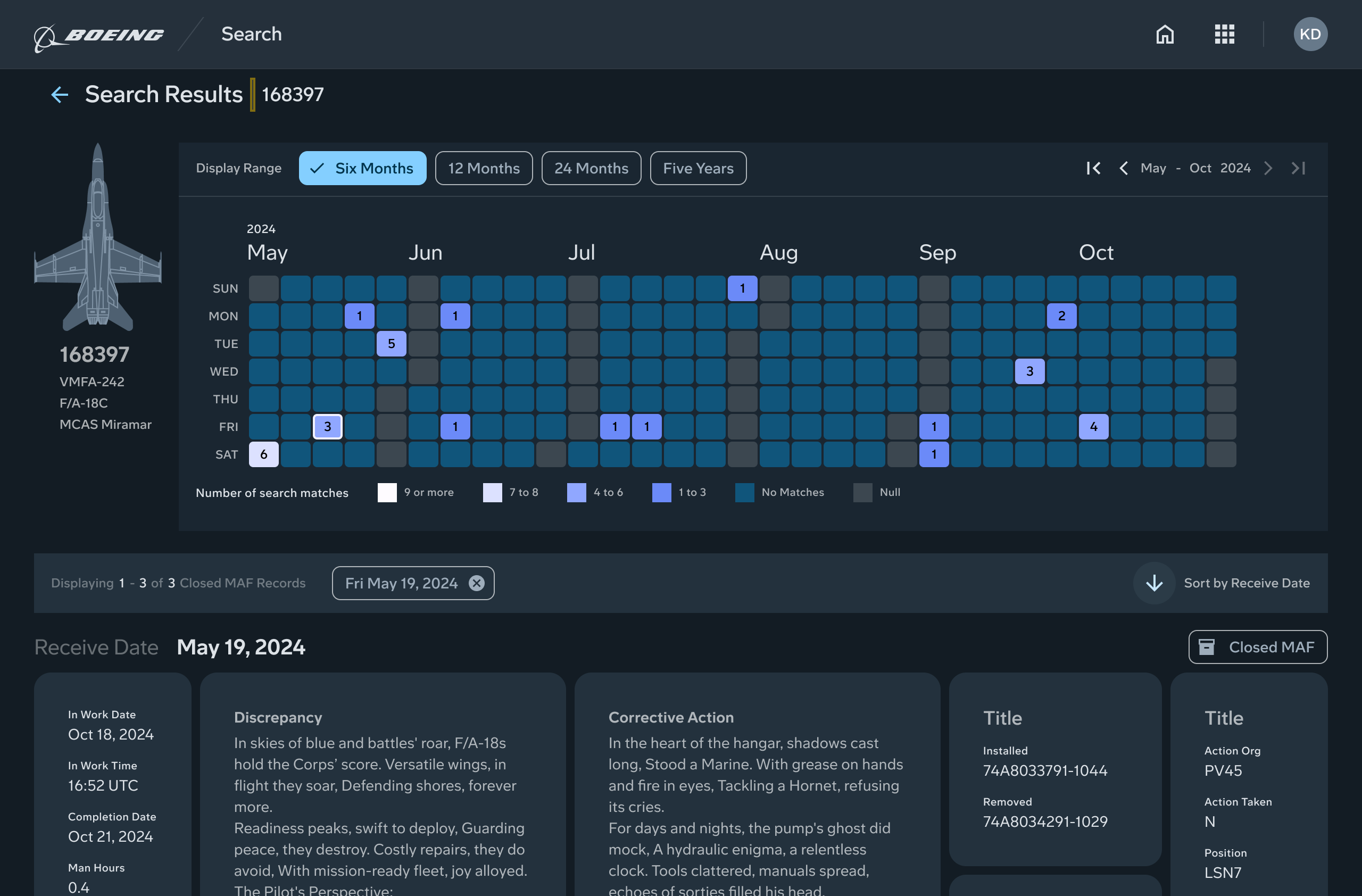Click the Sep month label
The height and width of the screenshot is (896, 1362).
tap(937, 252)
